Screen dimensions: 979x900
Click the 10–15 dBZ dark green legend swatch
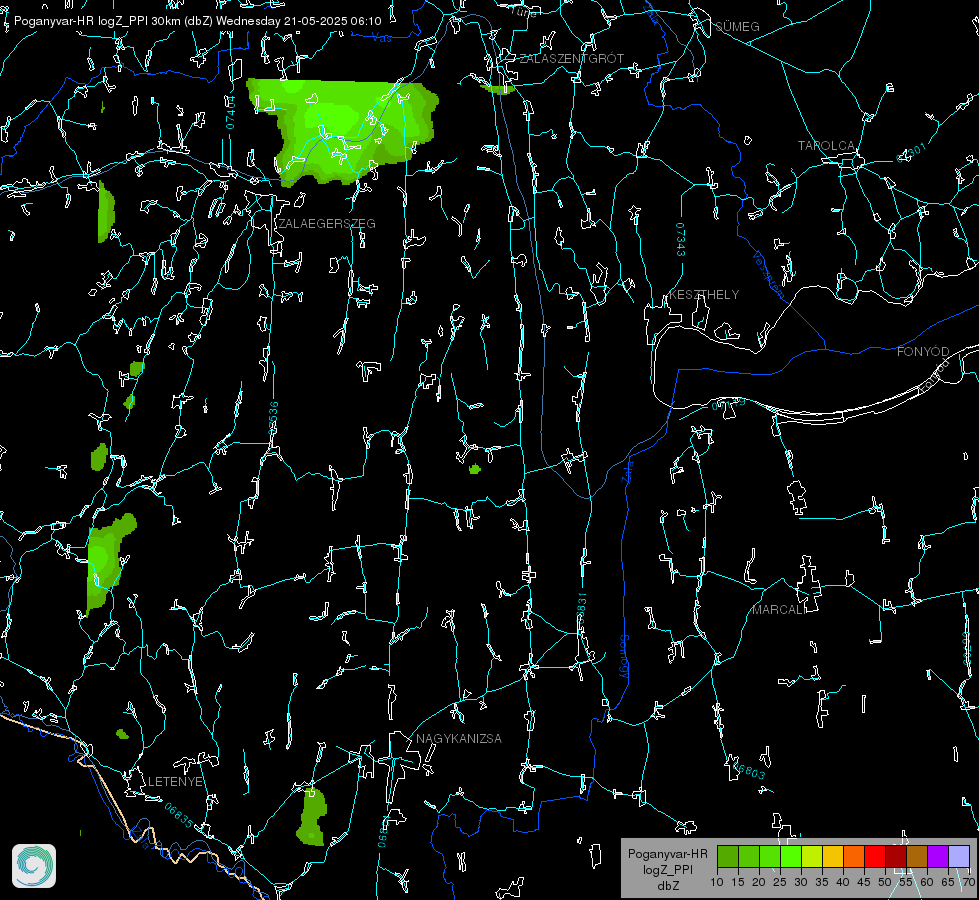coord(728,856)
